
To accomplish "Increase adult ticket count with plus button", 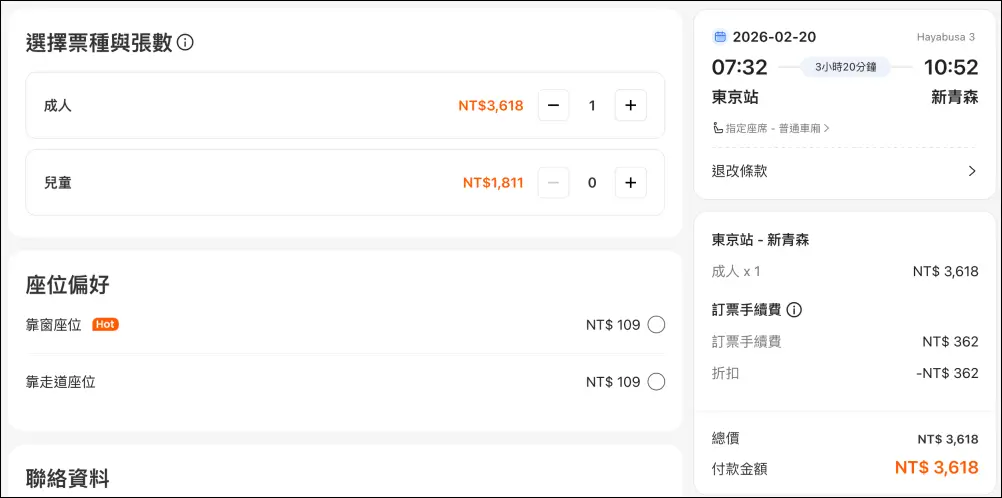I will point(630,105).
